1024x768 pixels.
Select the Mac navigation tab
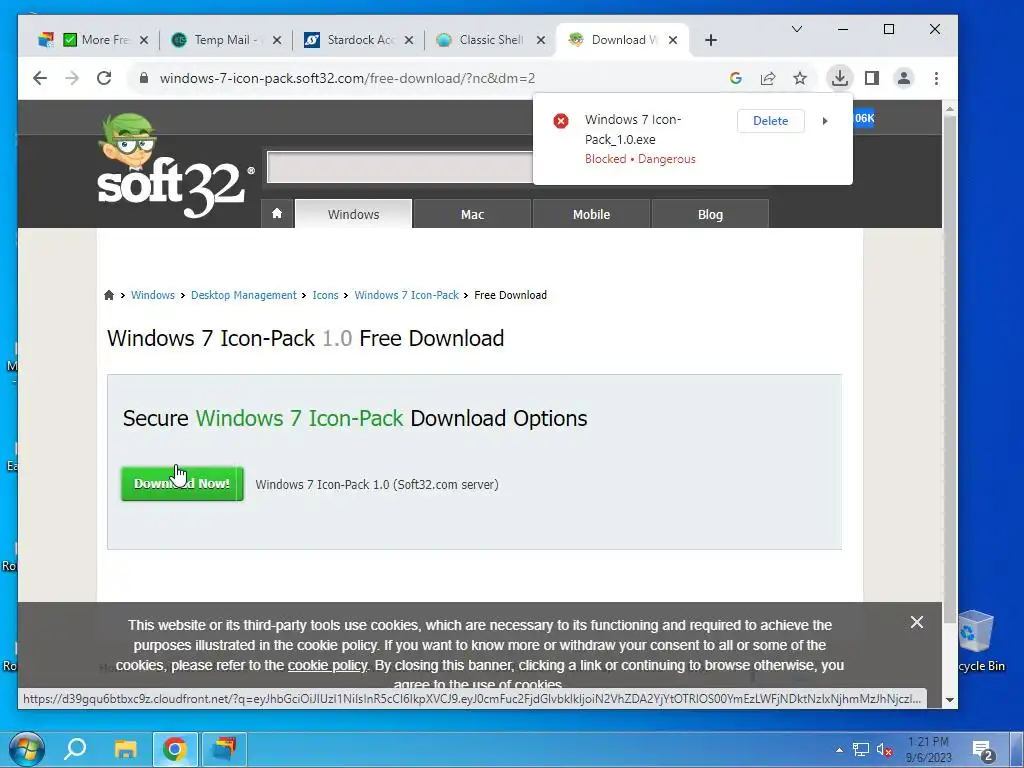(x=472, y=214)
